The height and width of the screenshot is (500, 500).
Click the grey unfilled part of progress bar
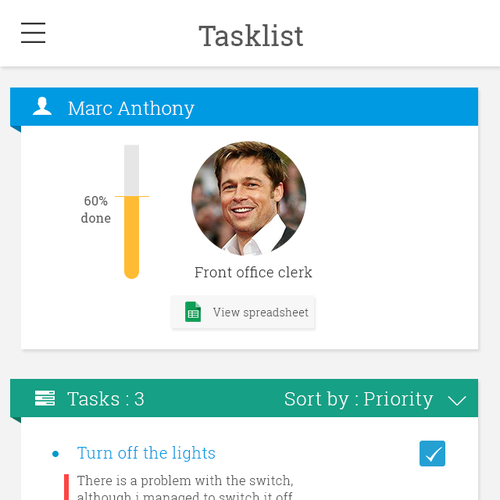point(132,170)
